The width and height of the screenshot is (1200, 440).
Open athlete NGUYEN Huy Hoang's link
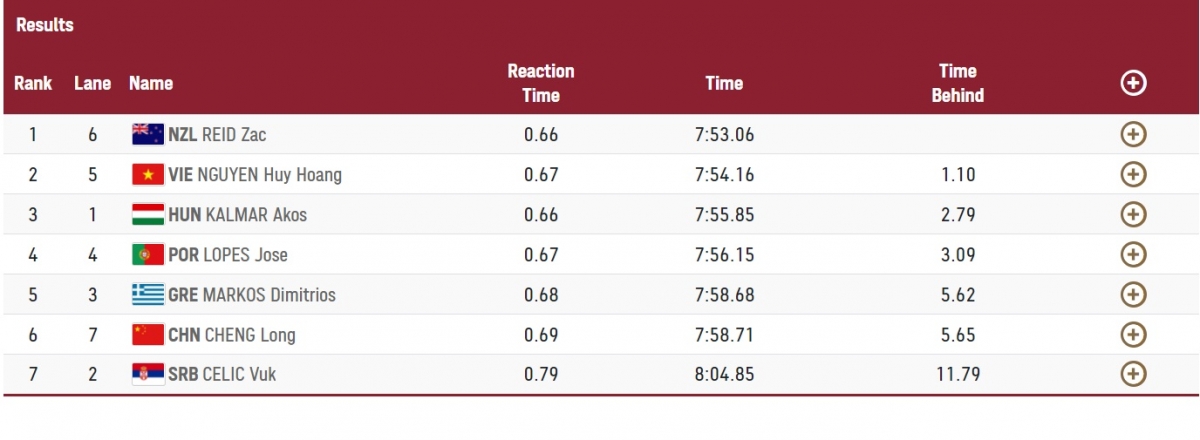pyautogui.click(x=272, y=175)
